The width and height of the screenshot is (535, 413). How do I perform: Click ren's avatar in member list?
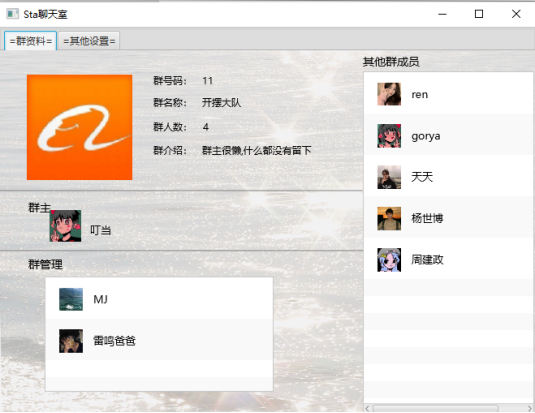(x=389, y=94)
